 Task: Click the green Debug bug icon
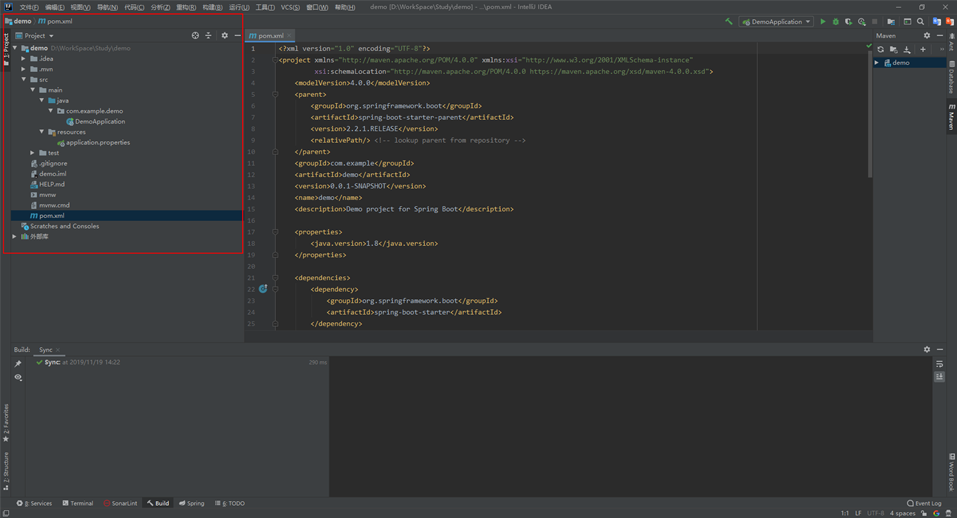click(x=836, y=21)
